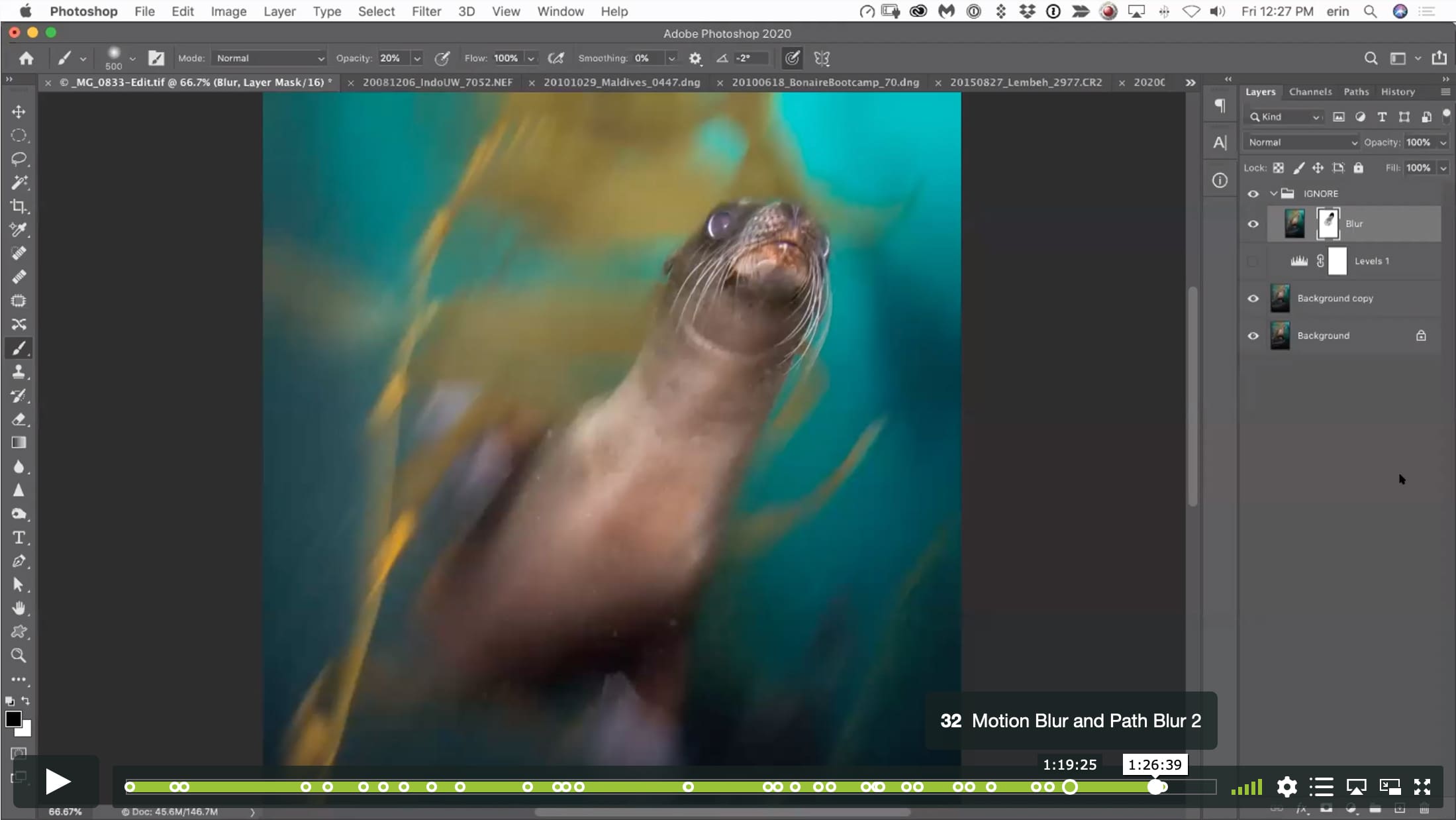The height and width of the screenshot is (820, 1456).
Task: Open the Paragraph panel icon
Action: 1220,106
